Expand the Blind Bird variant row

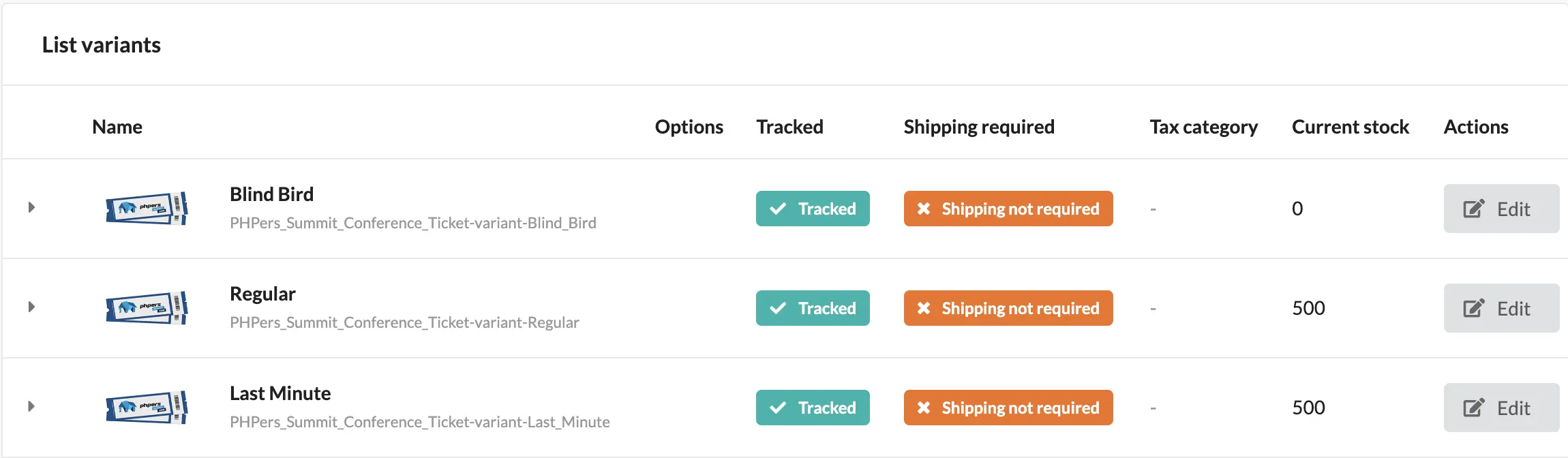(x=31, y=207)
